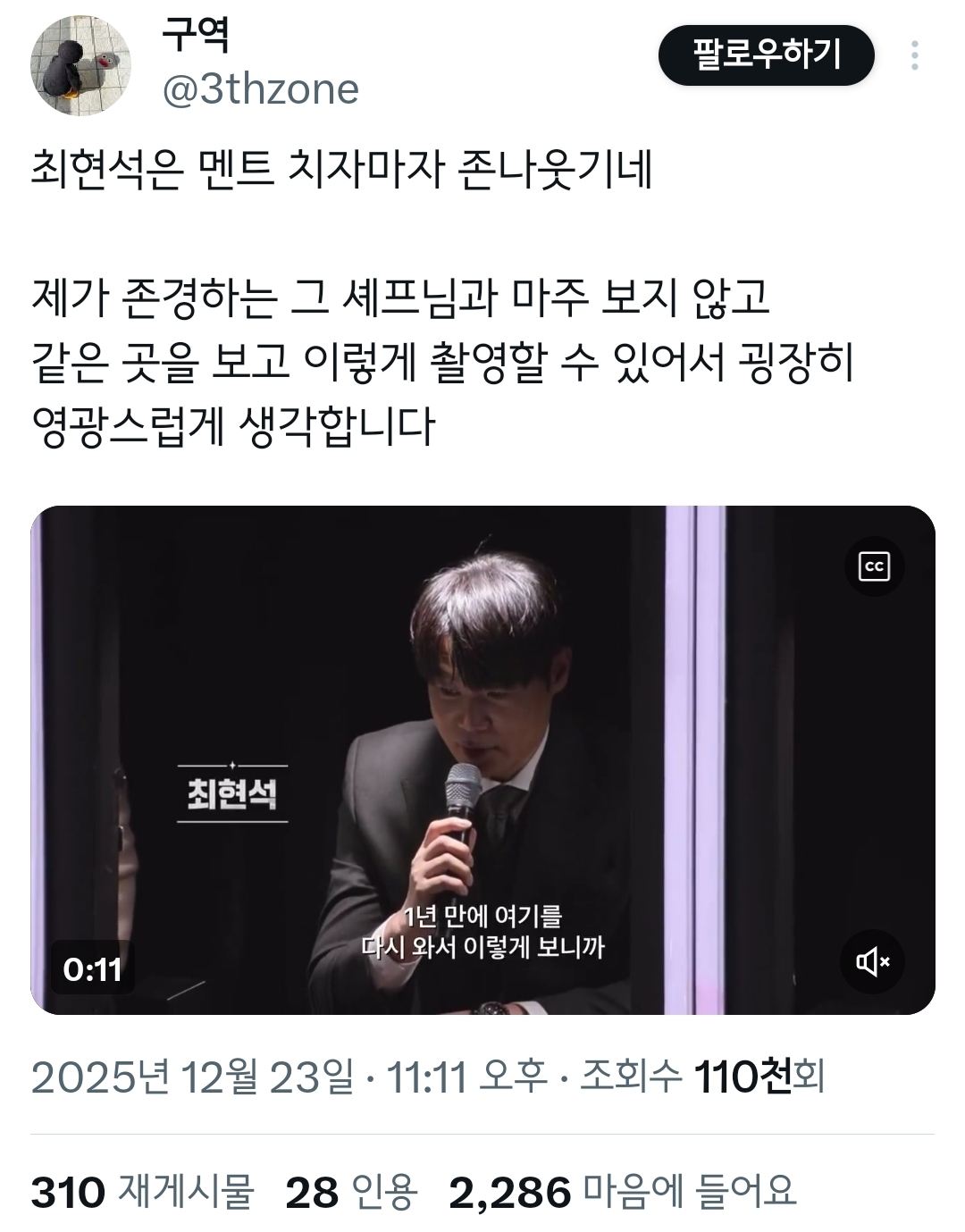Show the 2,286 마음에 들어요 likes list
The image size is (965, 1232).
622,1192
